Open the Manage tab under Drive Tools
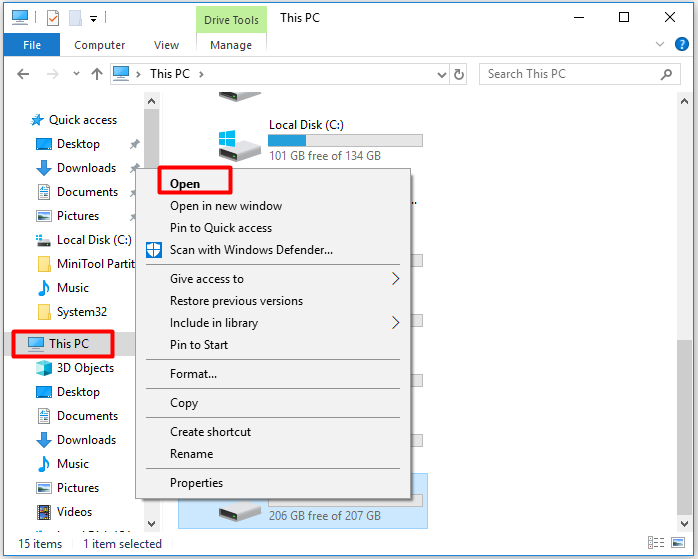The height and width of the screenshot is (559, 698). point(231,45)
